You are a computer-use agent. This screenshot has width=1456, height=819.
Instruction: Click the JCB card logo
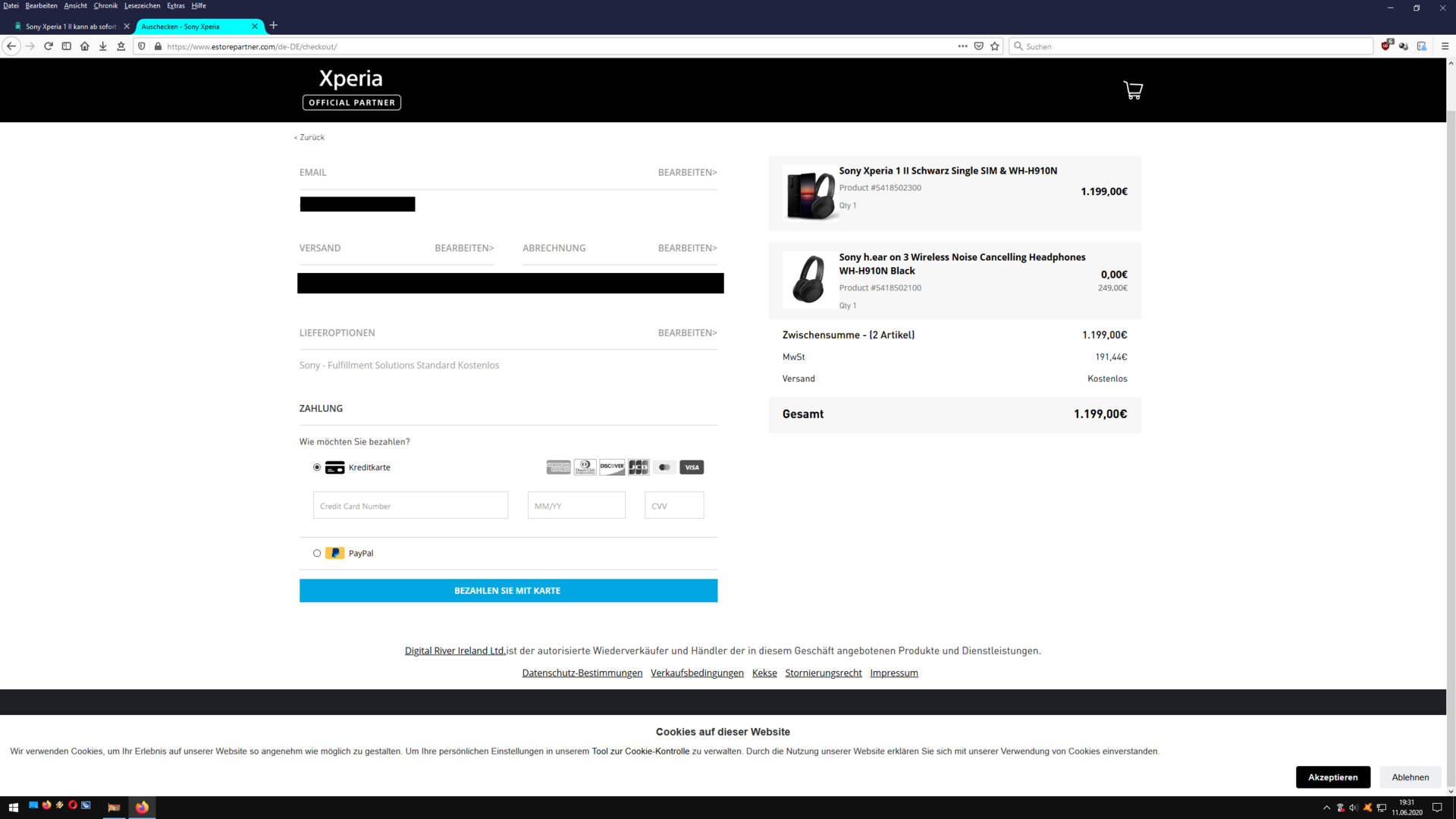click(639, 467)
